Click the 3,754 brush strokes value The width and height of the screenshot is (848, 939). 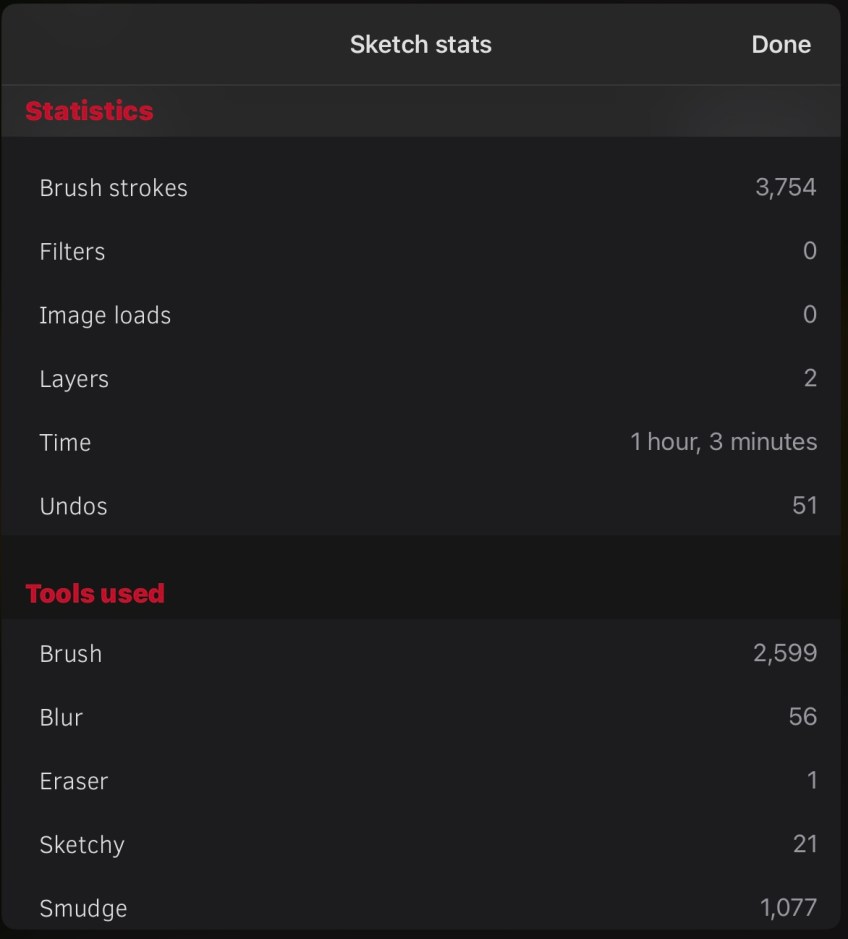coord(786,188)
